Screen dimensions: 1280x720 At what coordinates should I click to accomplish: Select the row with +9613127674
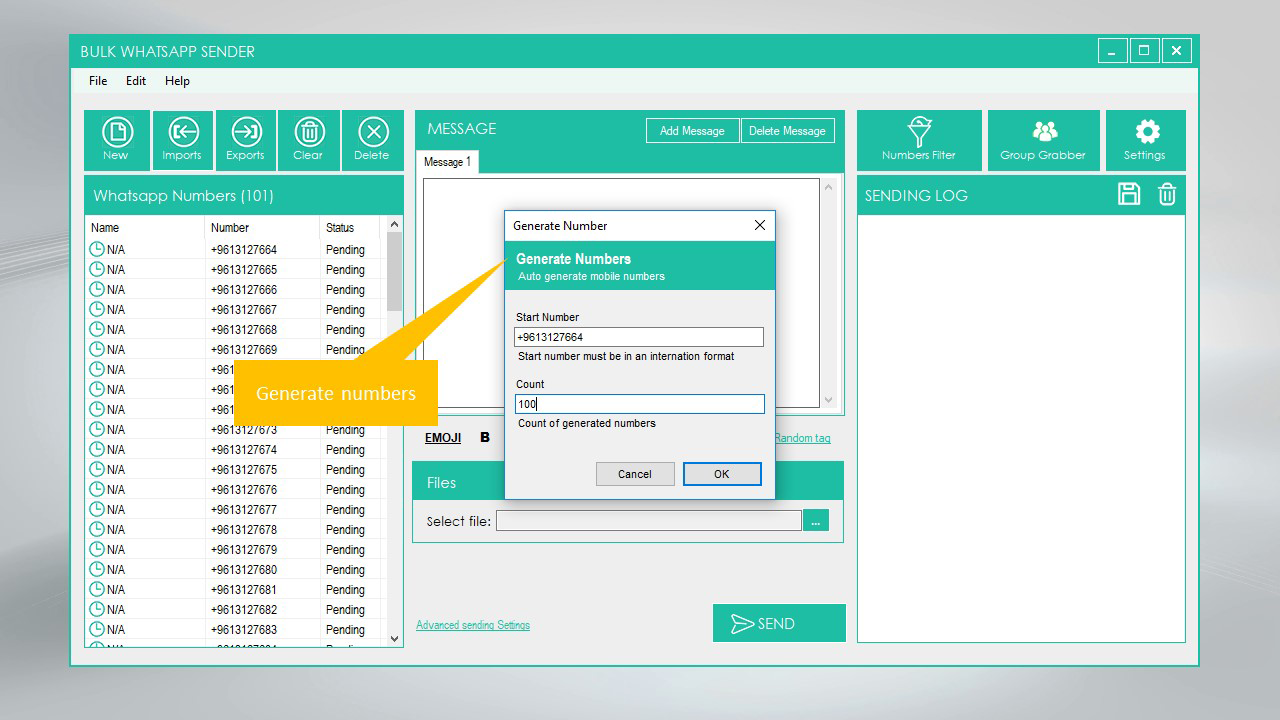coord(235,449)
